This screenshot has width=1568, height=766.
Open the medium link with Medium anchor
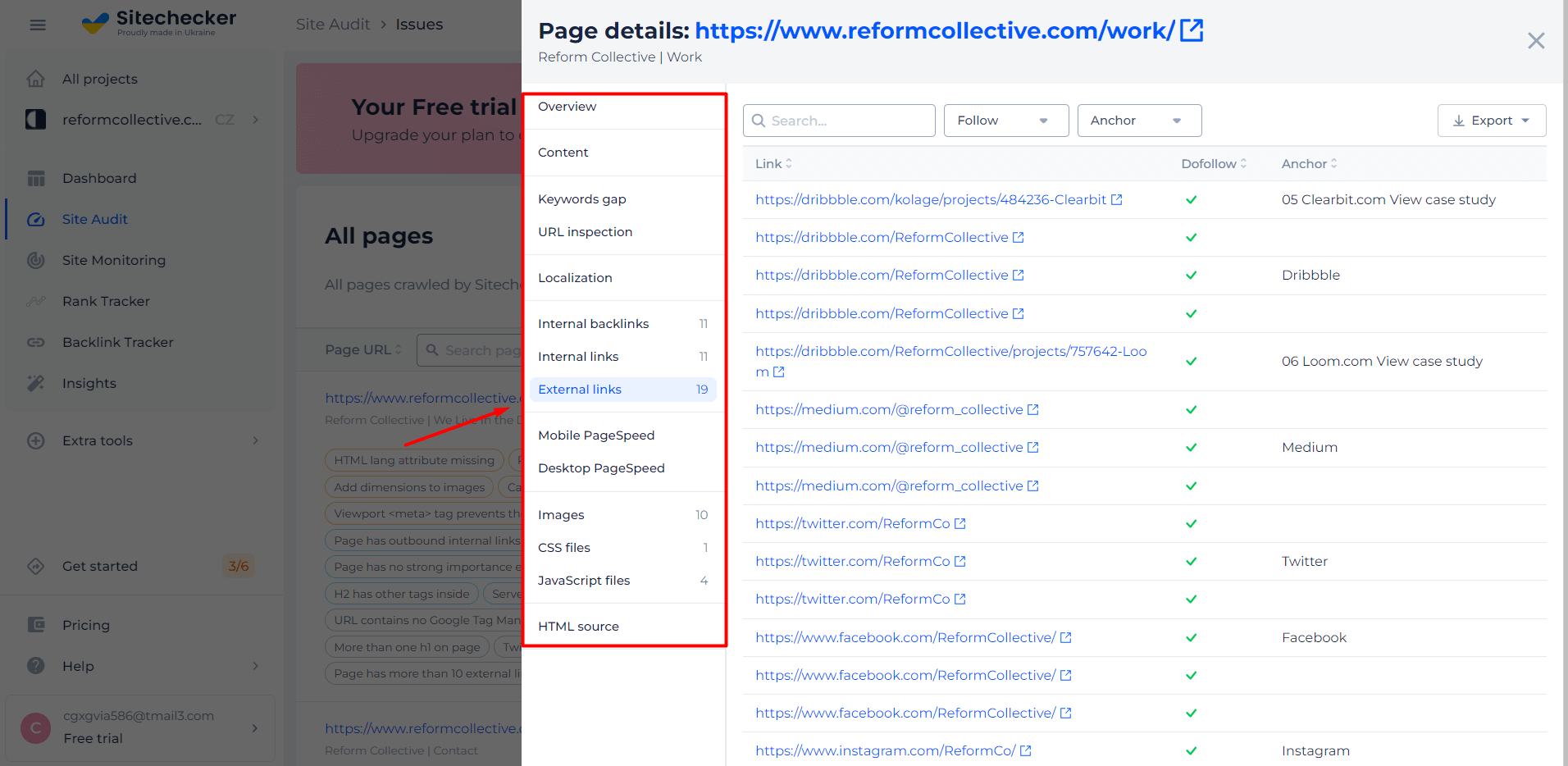tap(889, 448)
